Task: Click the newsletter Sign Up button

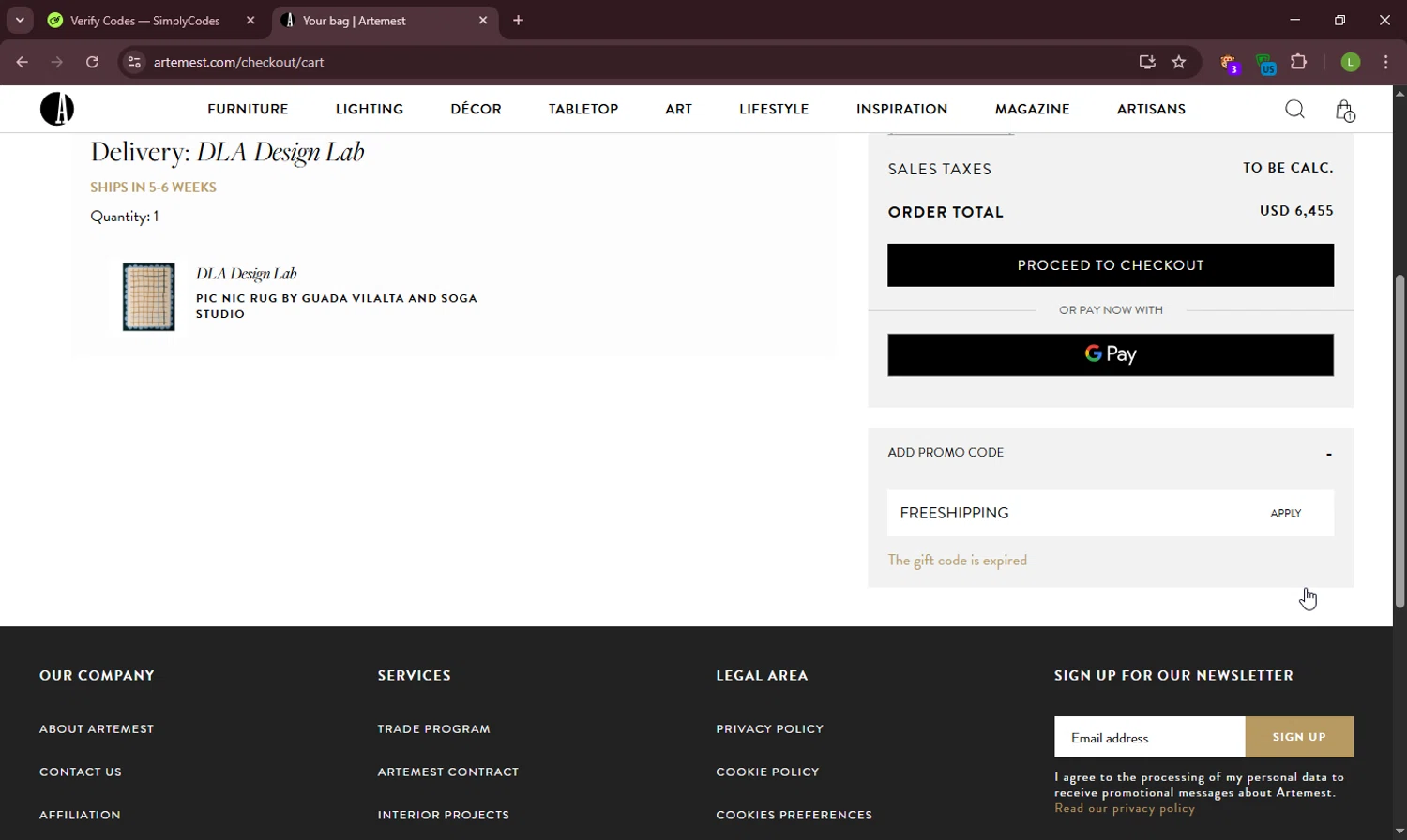Action: click(x=1299, y=737)
